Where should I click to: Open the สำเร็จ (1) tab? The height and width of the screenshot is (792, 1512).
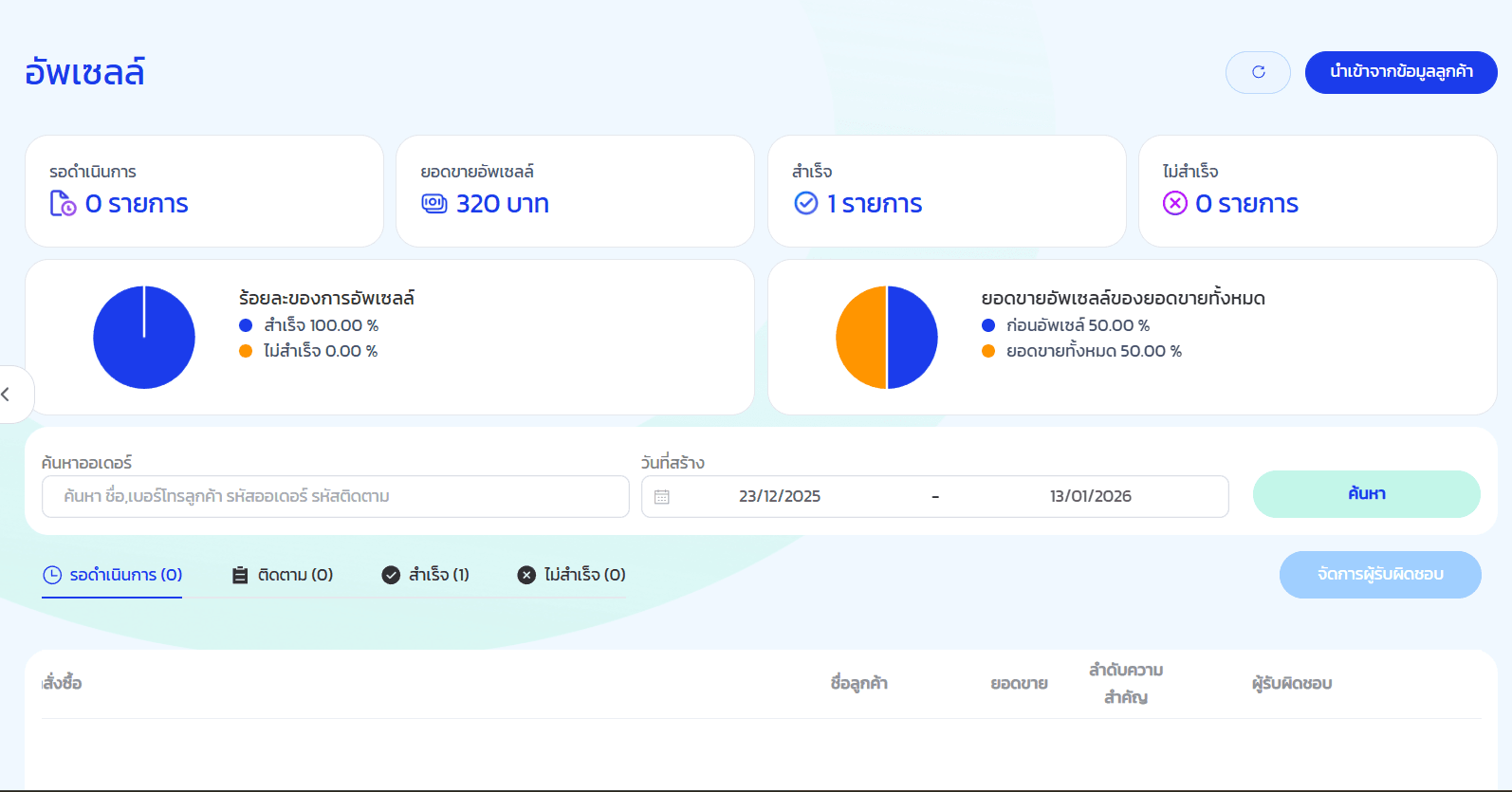(425, 575)
